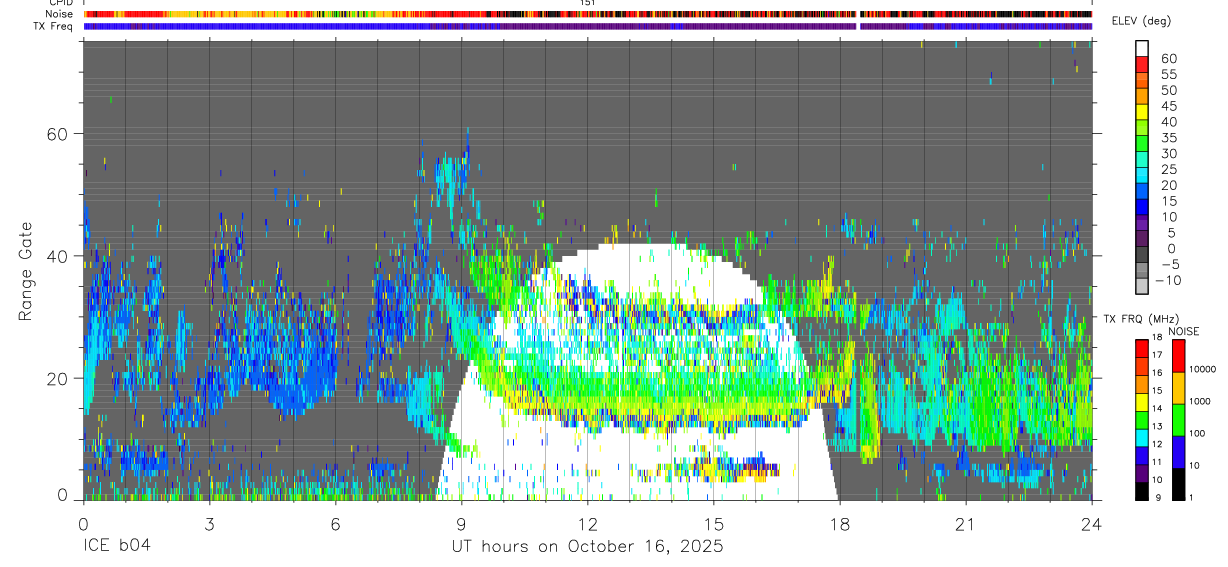This screenshot has width=1228, height=567.
Task: Click the '60' tick on the Range Gate axis
Action: click(58, 134)
